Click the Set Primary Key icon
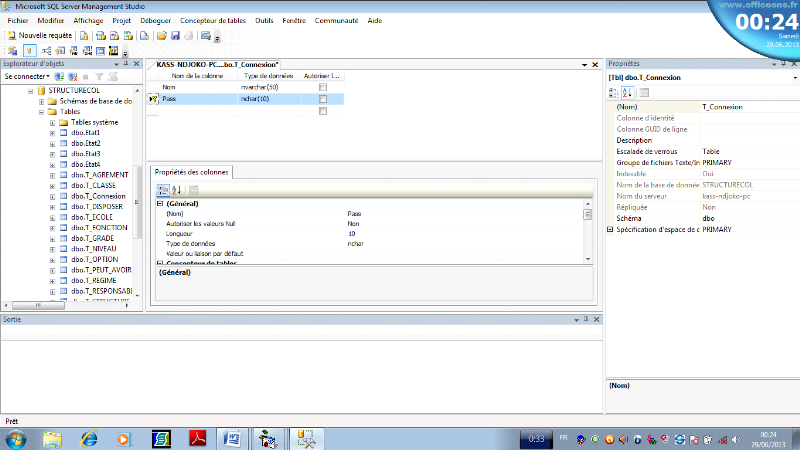The height and width of the screenshot is (450, 800). click(x=29, y=50)
